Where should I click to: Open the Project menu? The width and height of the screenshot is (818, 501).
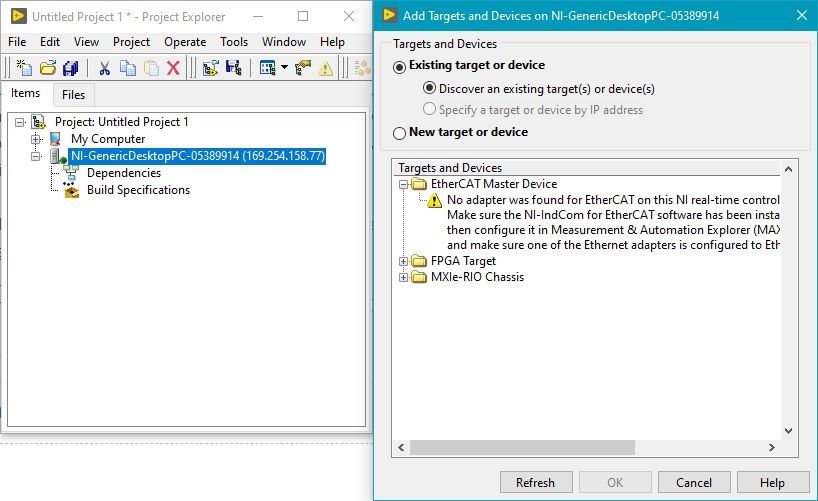pyautogui.click(x=131, y=42)
